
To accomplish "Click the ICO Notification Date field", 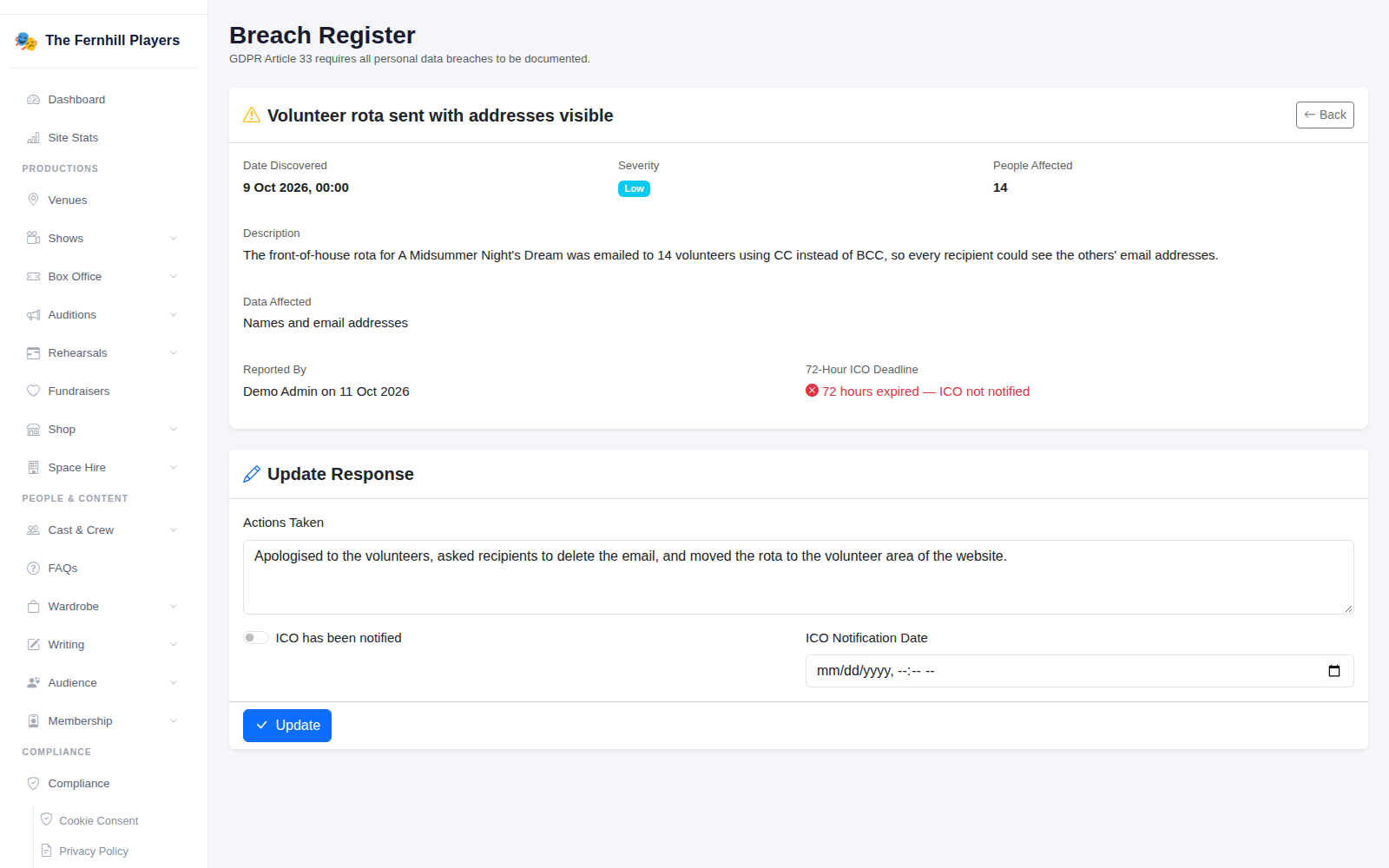I will (x=1079, y=671).
